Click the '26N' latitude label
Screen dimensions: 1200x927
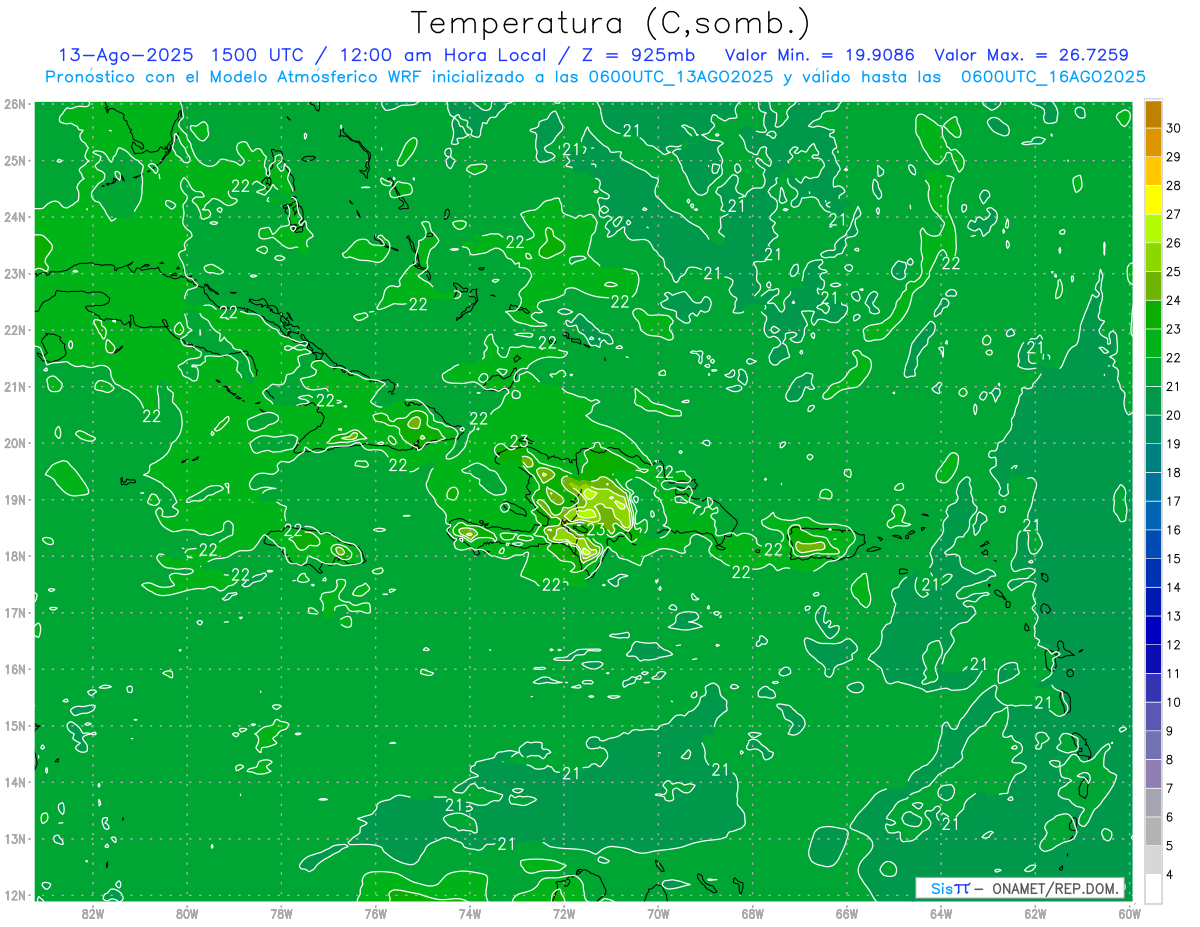(15, 104)
